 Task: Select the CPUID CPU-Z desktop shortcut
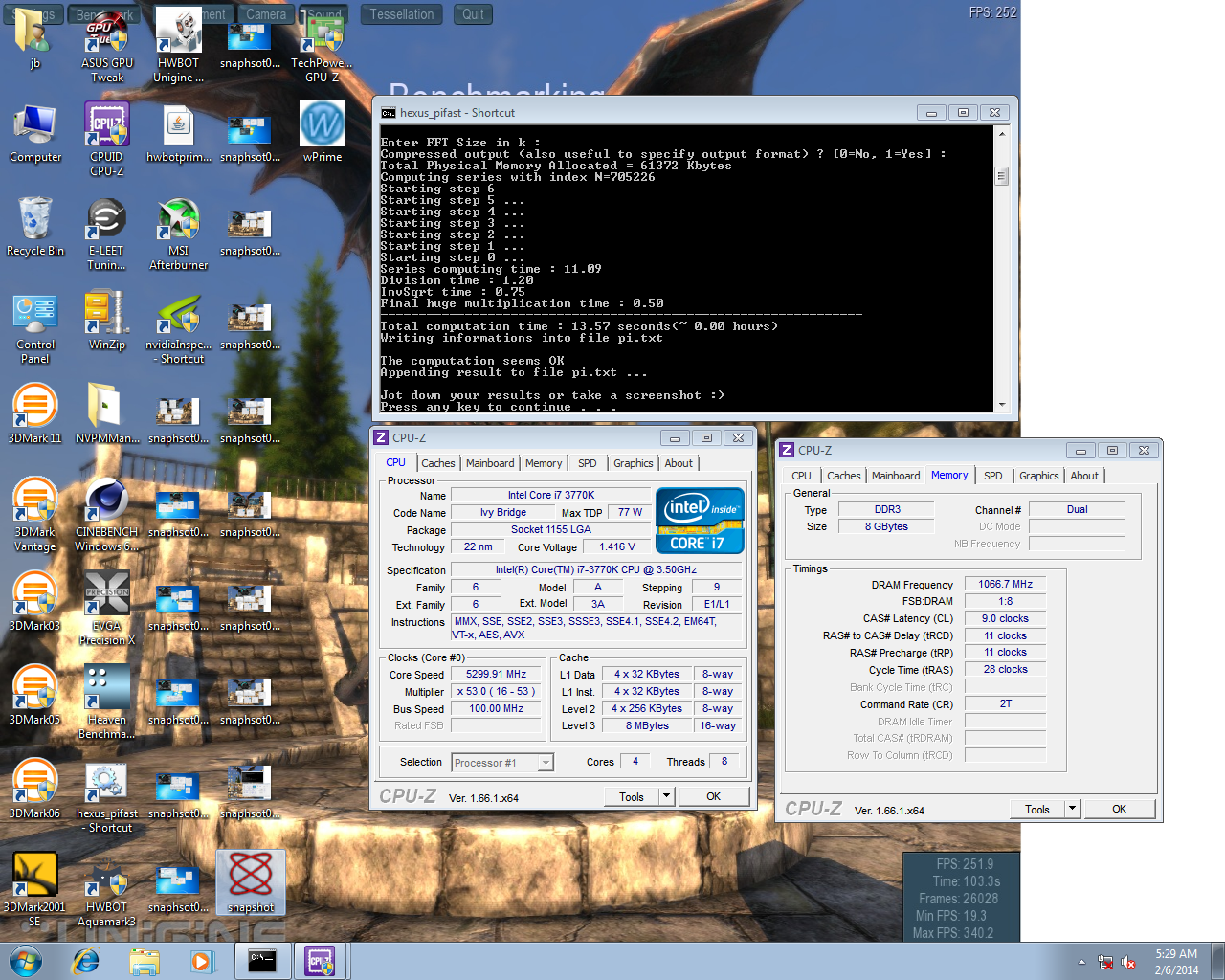click(x=107, y=140)
